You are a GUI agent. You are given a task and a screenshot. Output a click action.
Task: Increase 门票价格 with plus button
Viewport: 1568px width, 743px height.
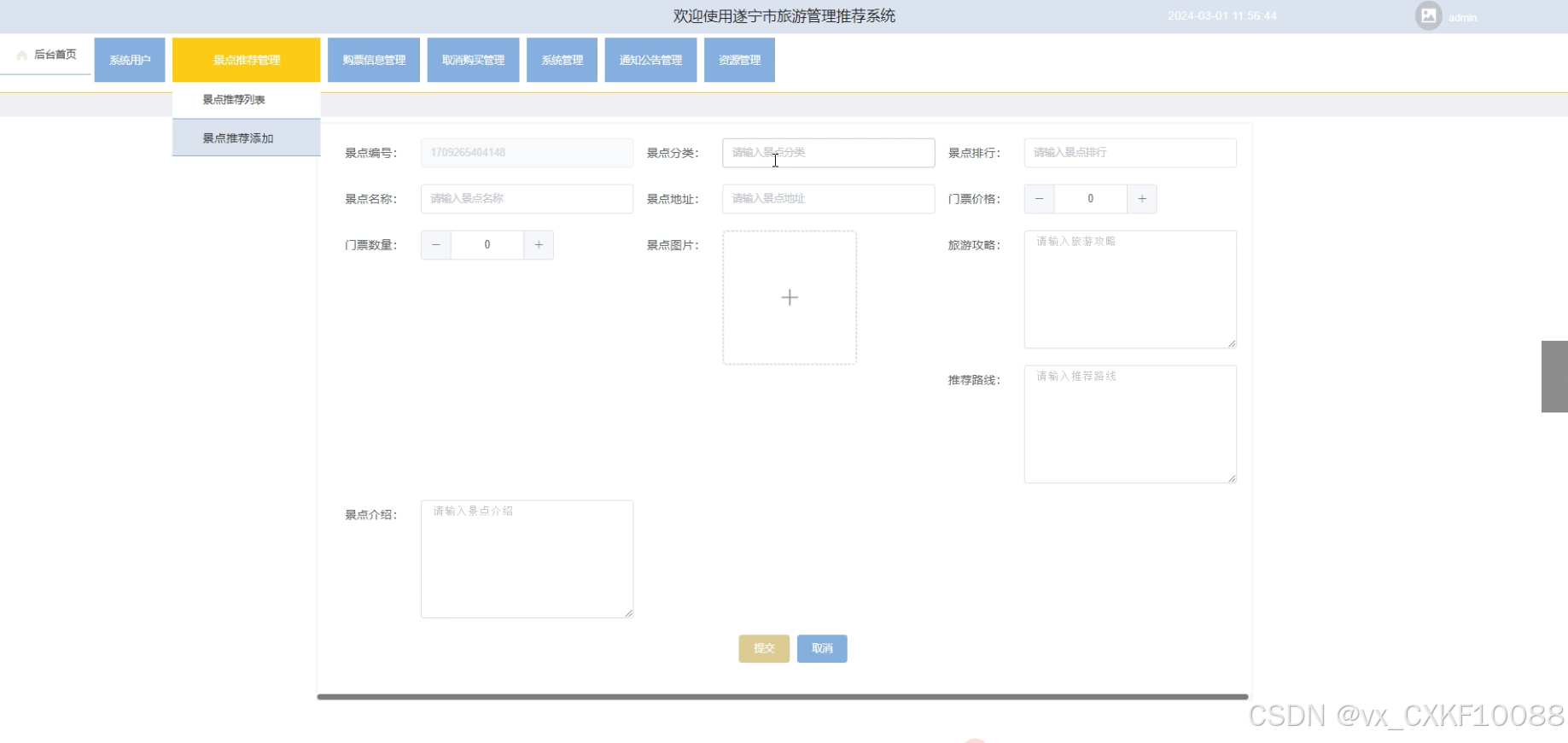1142,199
